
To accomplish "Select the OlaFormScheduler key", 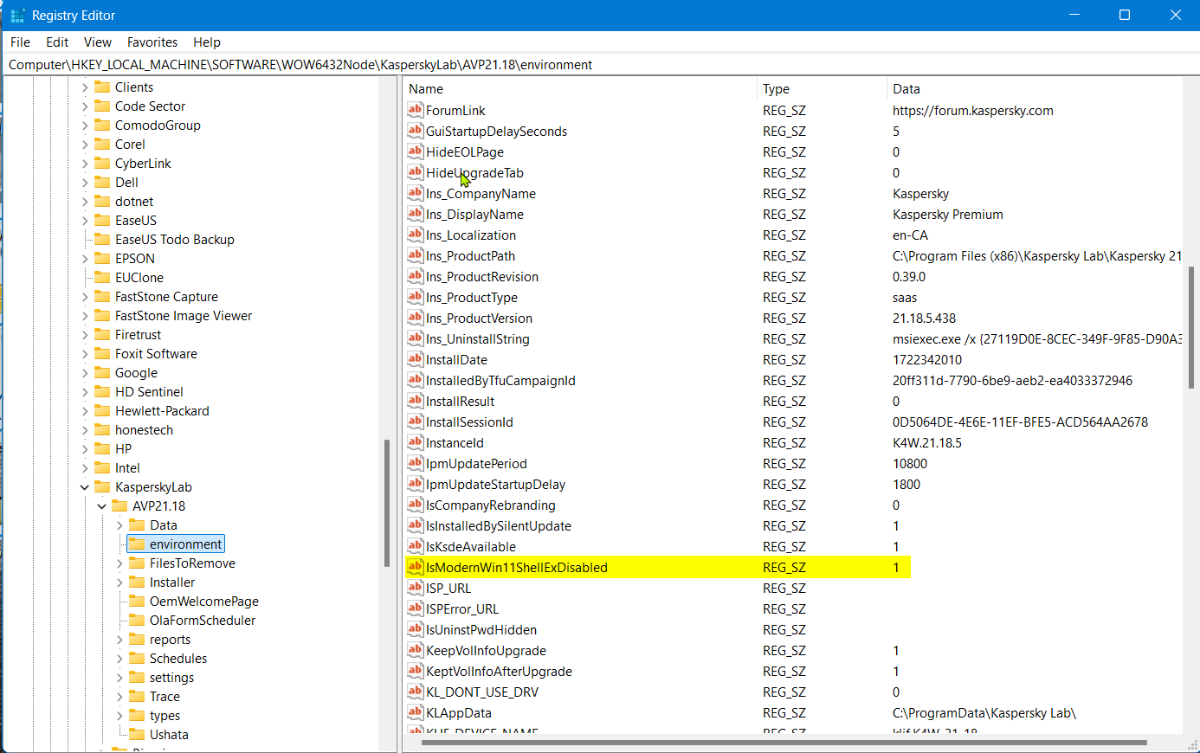I will (202, 620).
